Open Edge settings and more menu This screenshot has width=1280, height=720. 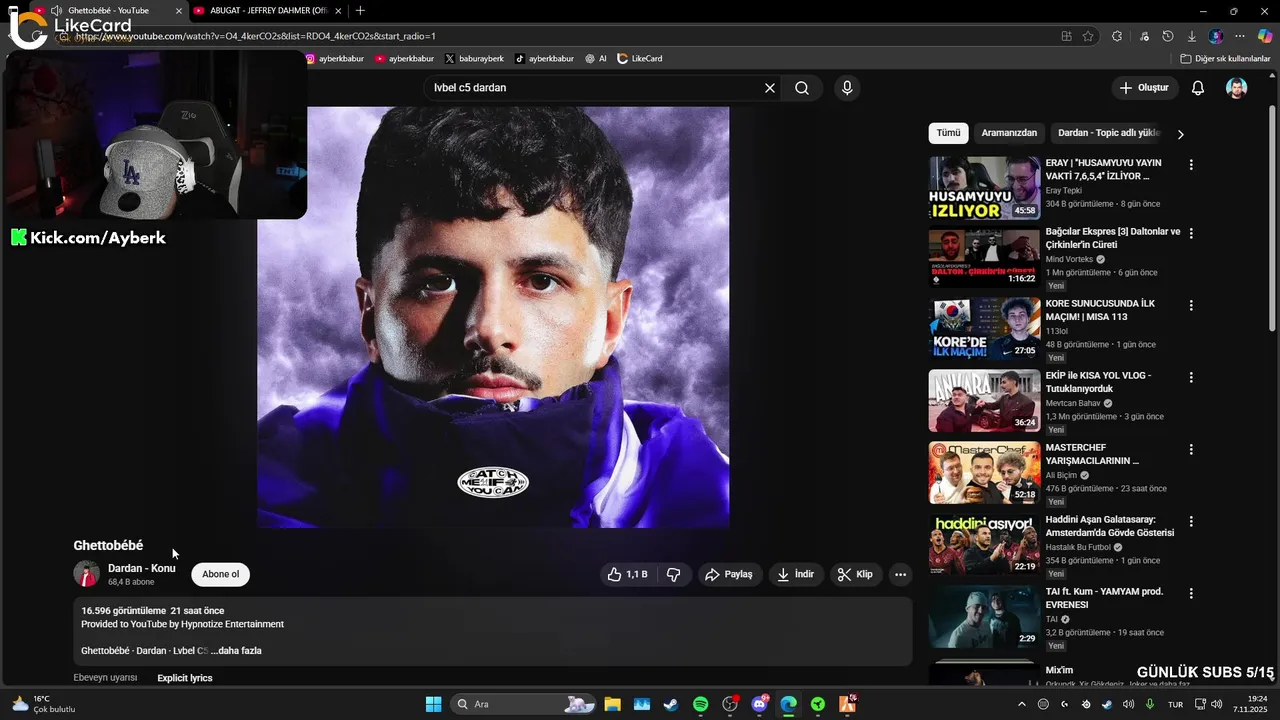point(1240,36)
